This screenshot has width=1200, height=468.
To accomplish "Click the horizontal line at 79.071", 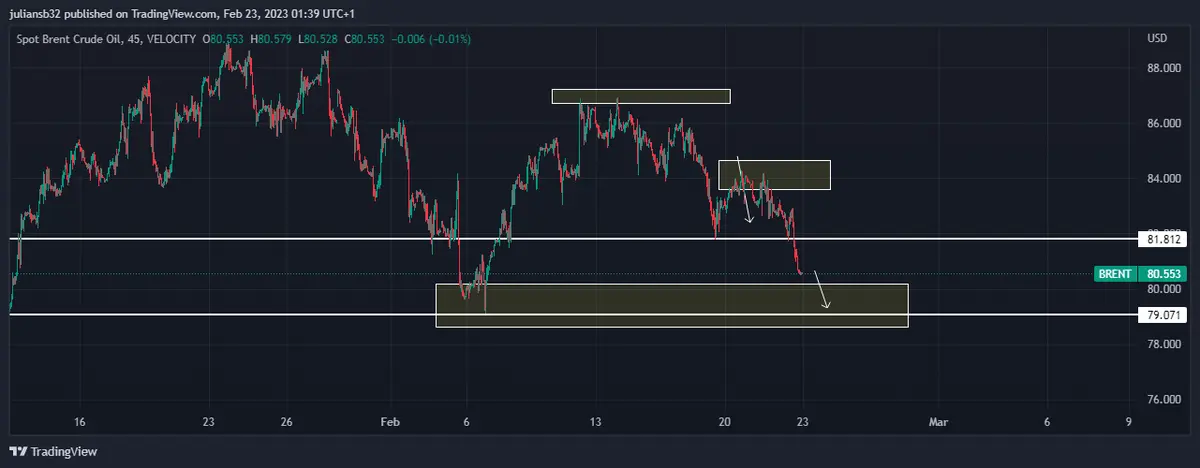I will point(250,314).
